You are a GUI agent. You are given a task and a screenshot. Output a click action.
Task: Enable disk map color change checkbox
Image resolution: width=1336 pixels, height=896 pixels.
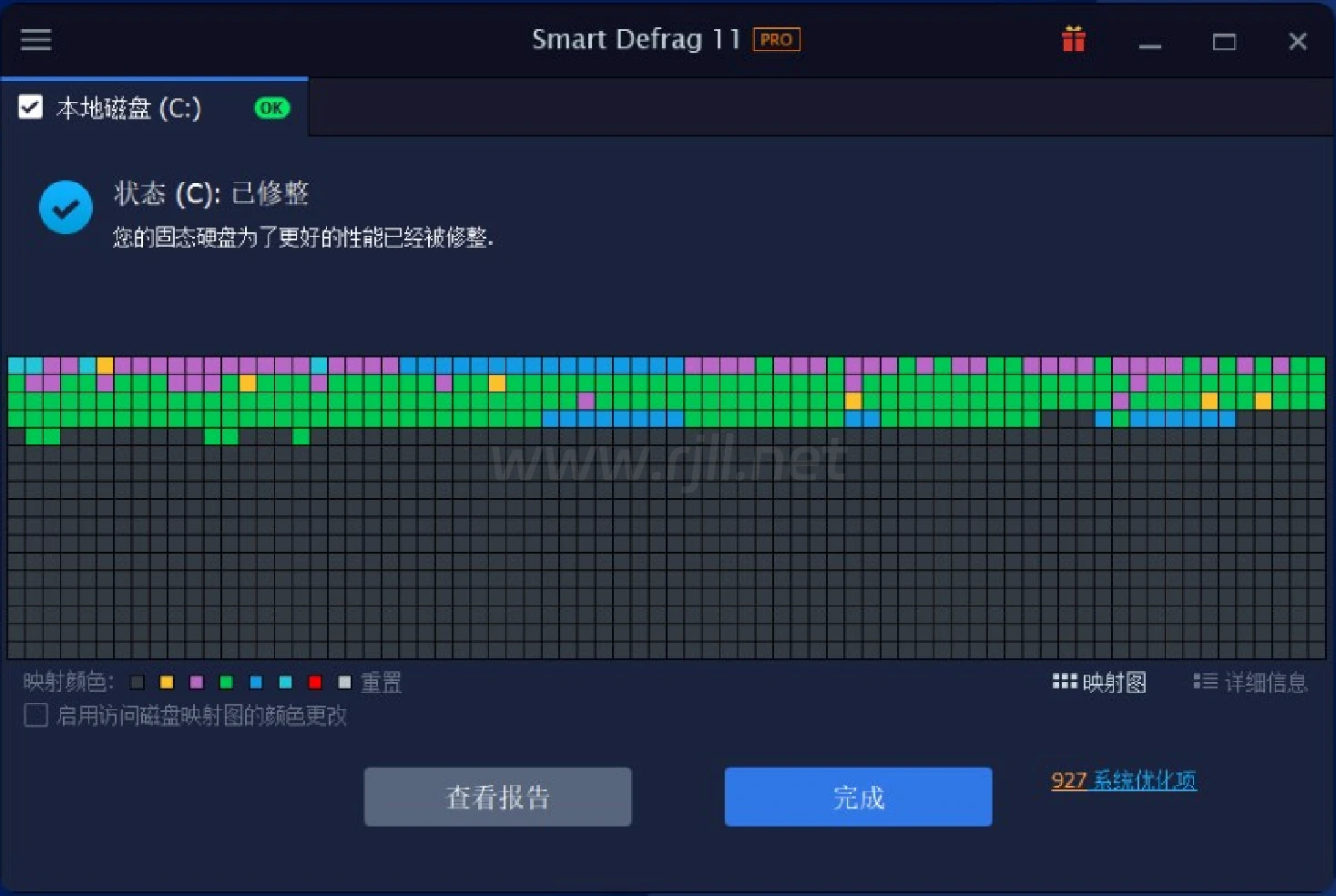36,716
